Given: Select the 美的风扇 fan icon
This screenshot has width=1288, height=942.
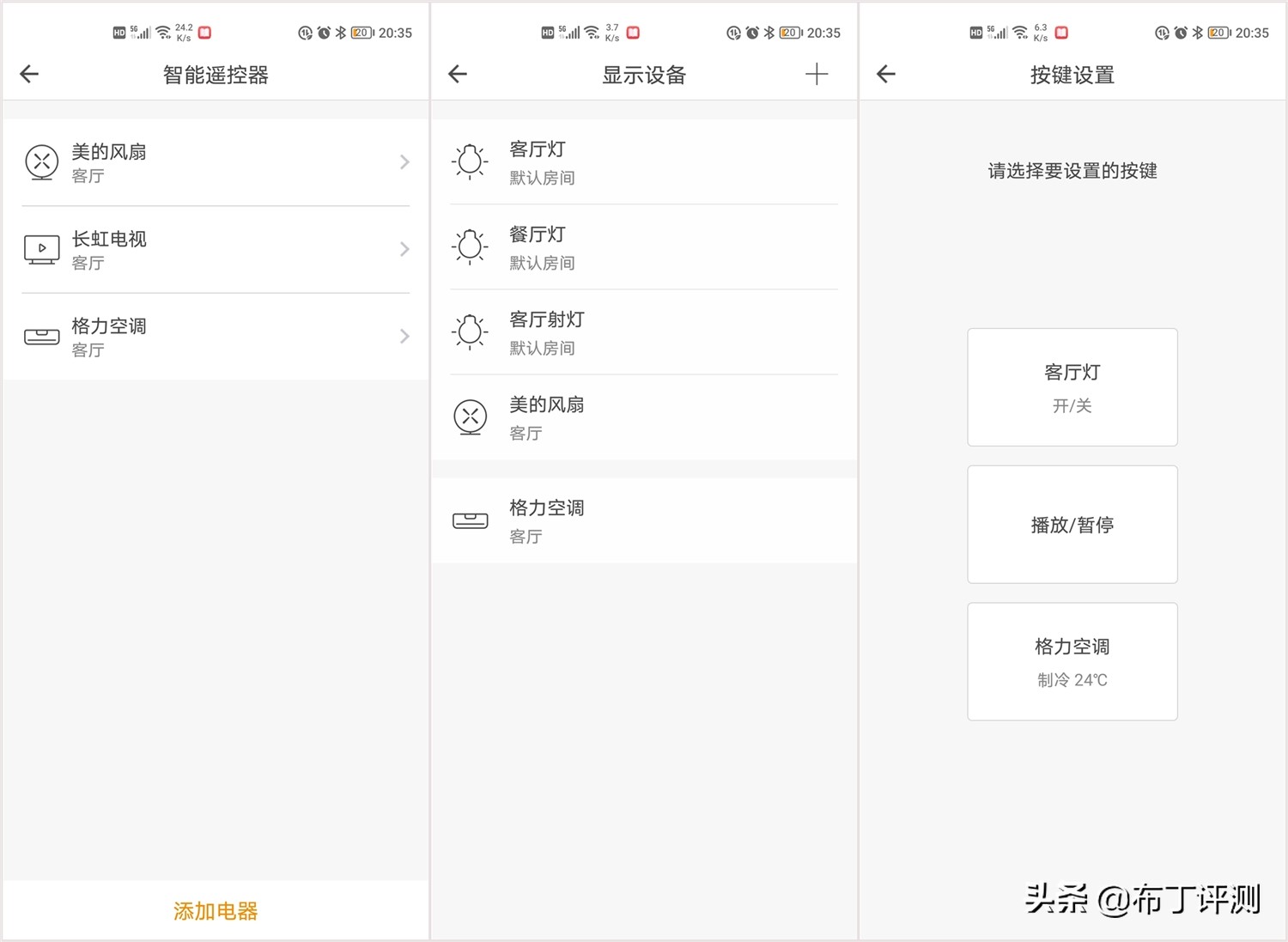Looking at the screenshot, I should (40, 161).
